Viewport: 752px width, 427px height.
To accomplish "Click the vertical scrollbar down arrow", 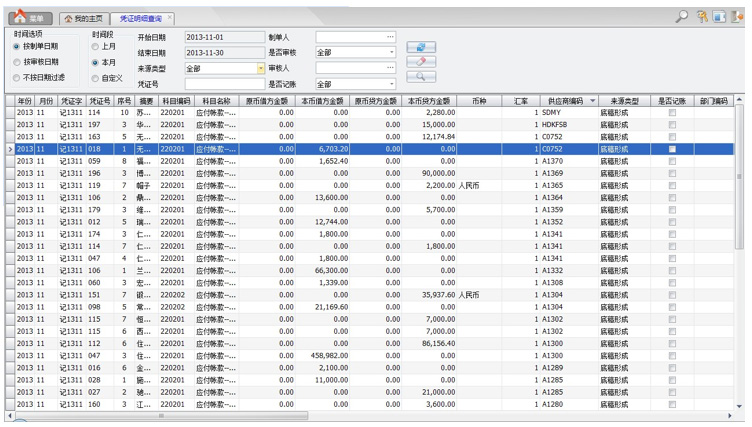I will click(x=739, y=406).
